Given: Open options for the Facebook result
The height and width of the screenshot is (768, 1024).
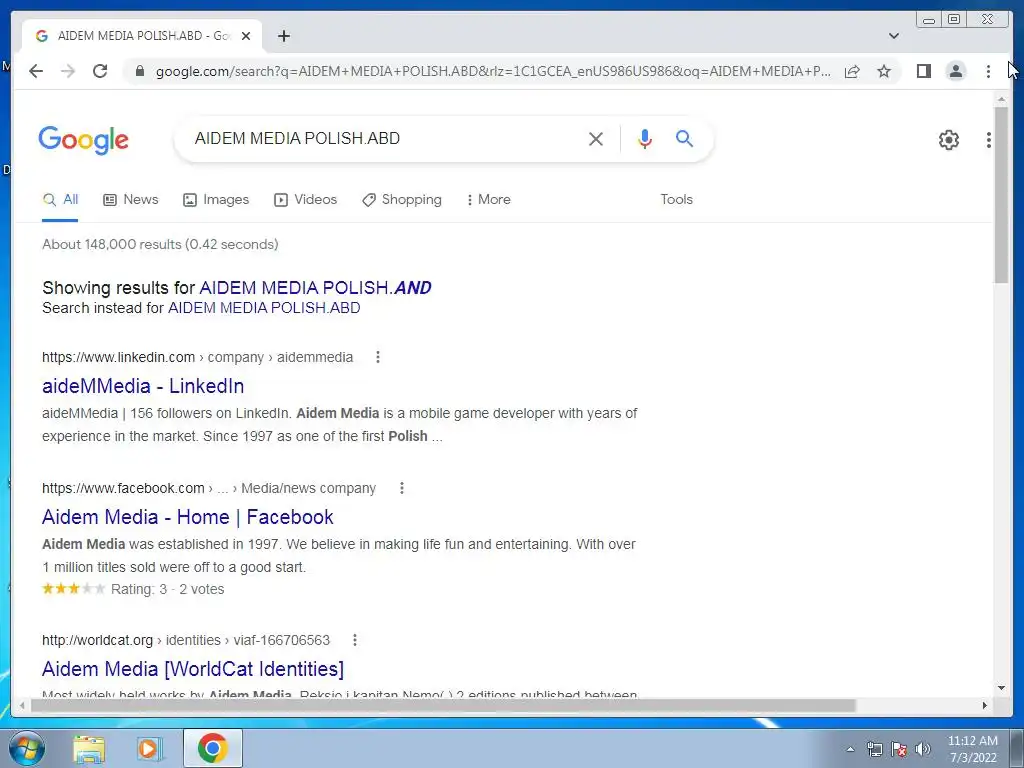Looking at the screenshot, I should (402, 488).
